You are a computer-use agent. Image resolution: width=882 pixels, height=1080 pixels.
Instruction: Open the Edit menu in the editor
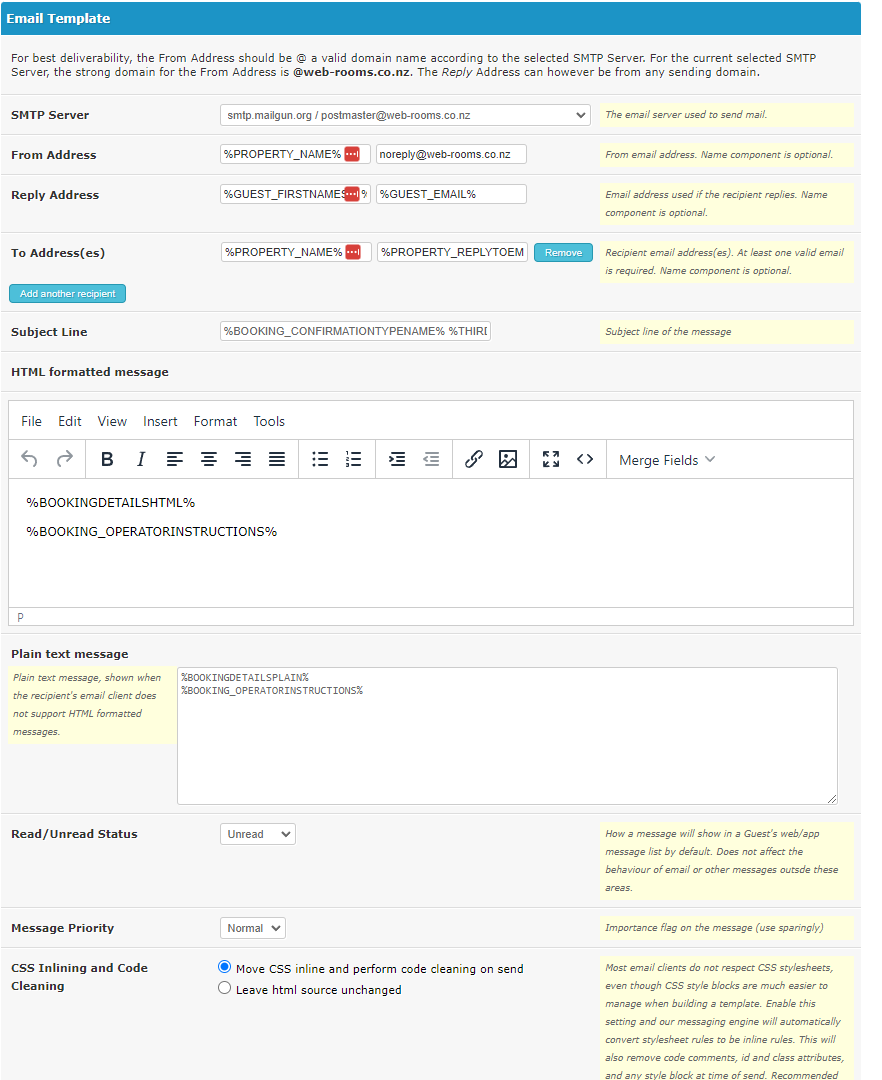(x=70, y=422)
